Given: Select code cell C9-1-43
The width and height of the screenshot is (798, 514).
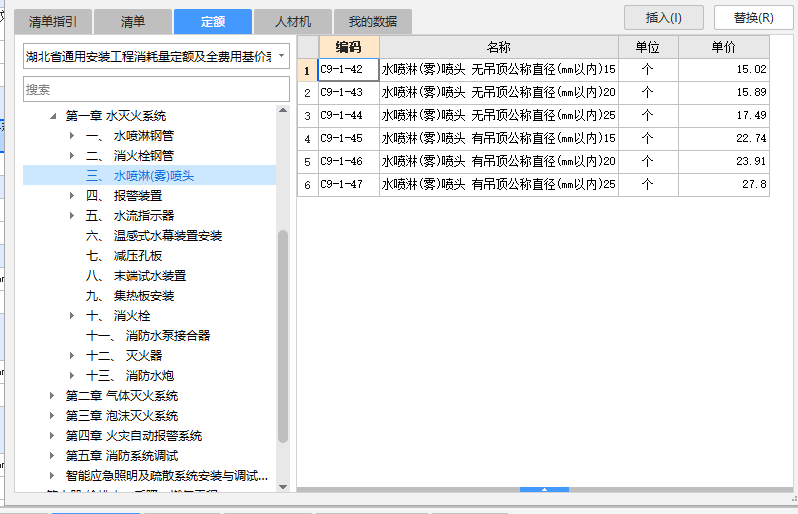Looking at the screenshot, I should click(x=349, y=93).
